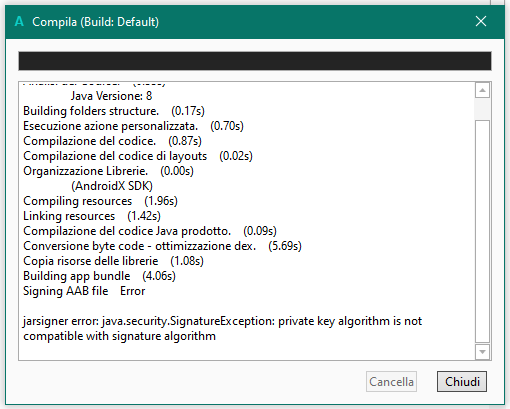Click the 'Compiling resources' log line
The height and width of the screenshot is (409, 510).
click(100, 201)
